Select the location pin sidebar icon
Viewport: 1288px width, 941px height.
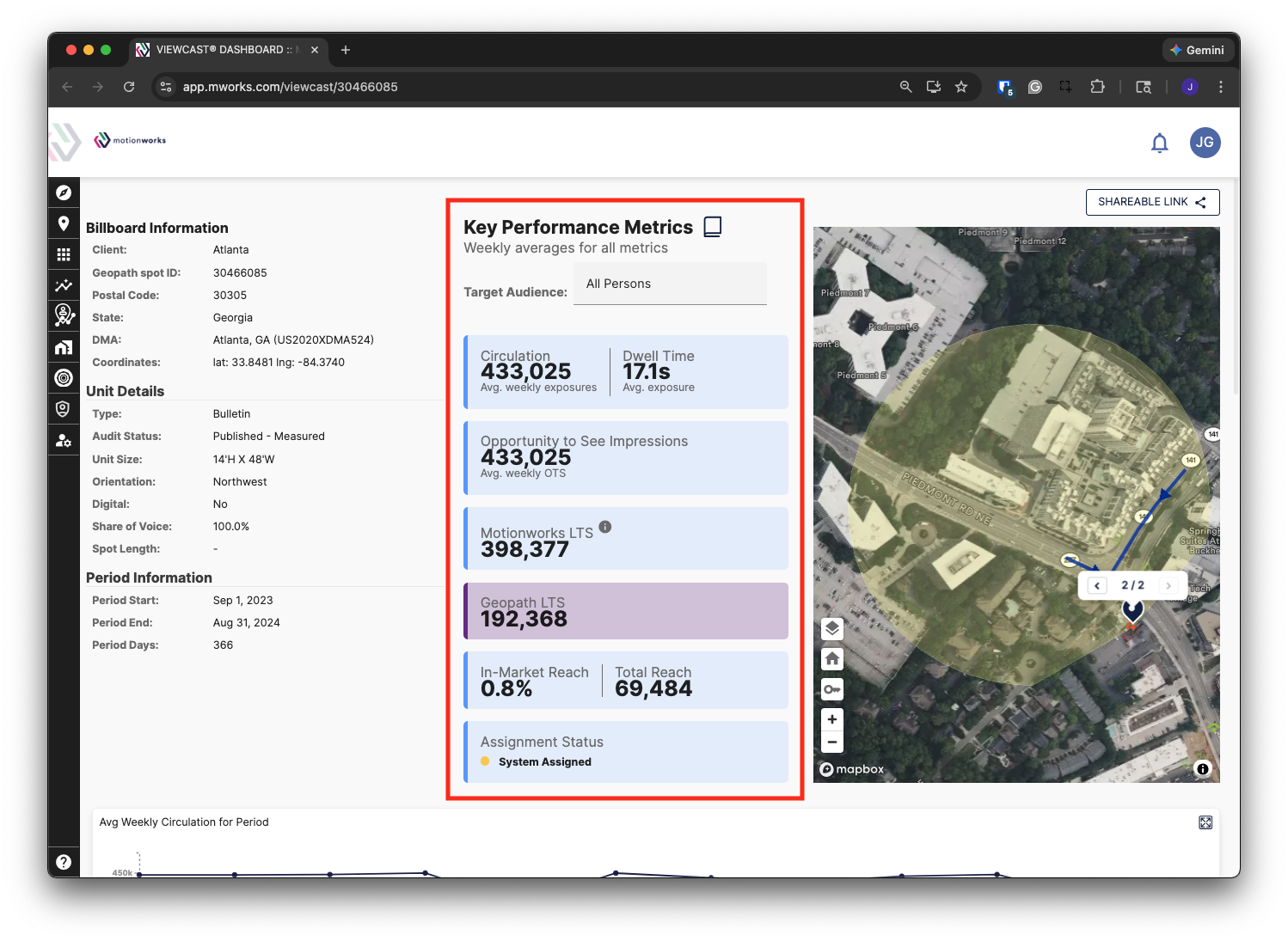(64, 223)
